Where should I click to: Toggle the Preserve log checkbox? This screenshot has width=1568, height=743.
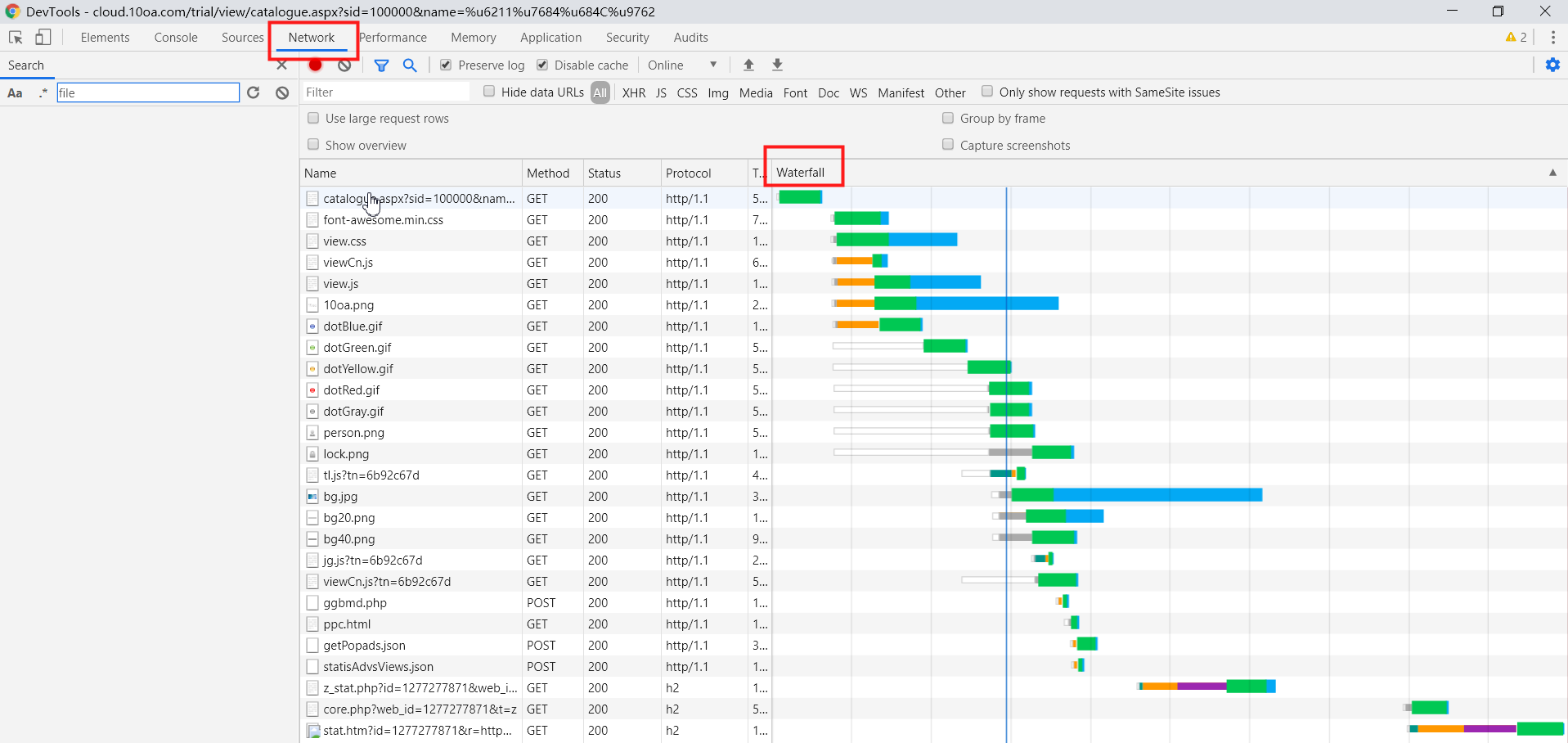coord(446,65)
